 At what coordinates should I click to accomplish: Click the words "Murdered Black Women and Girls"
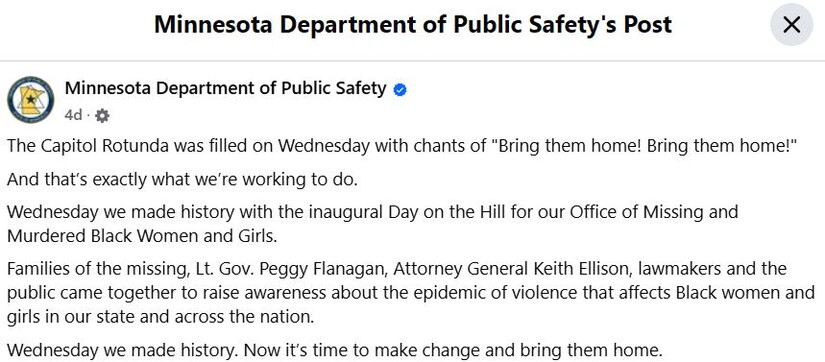[142, 236]
